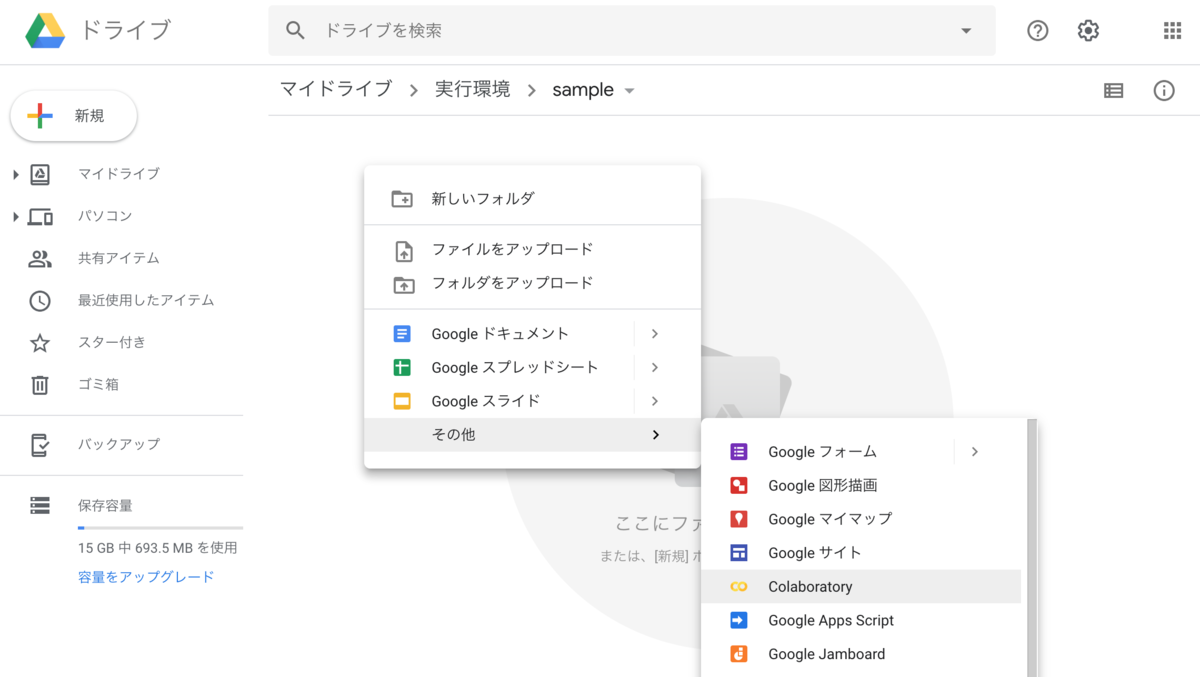Choose ファイルをアップロード from menu
1200x677 pixels.
pyautogui.click(x=532, y=250)
